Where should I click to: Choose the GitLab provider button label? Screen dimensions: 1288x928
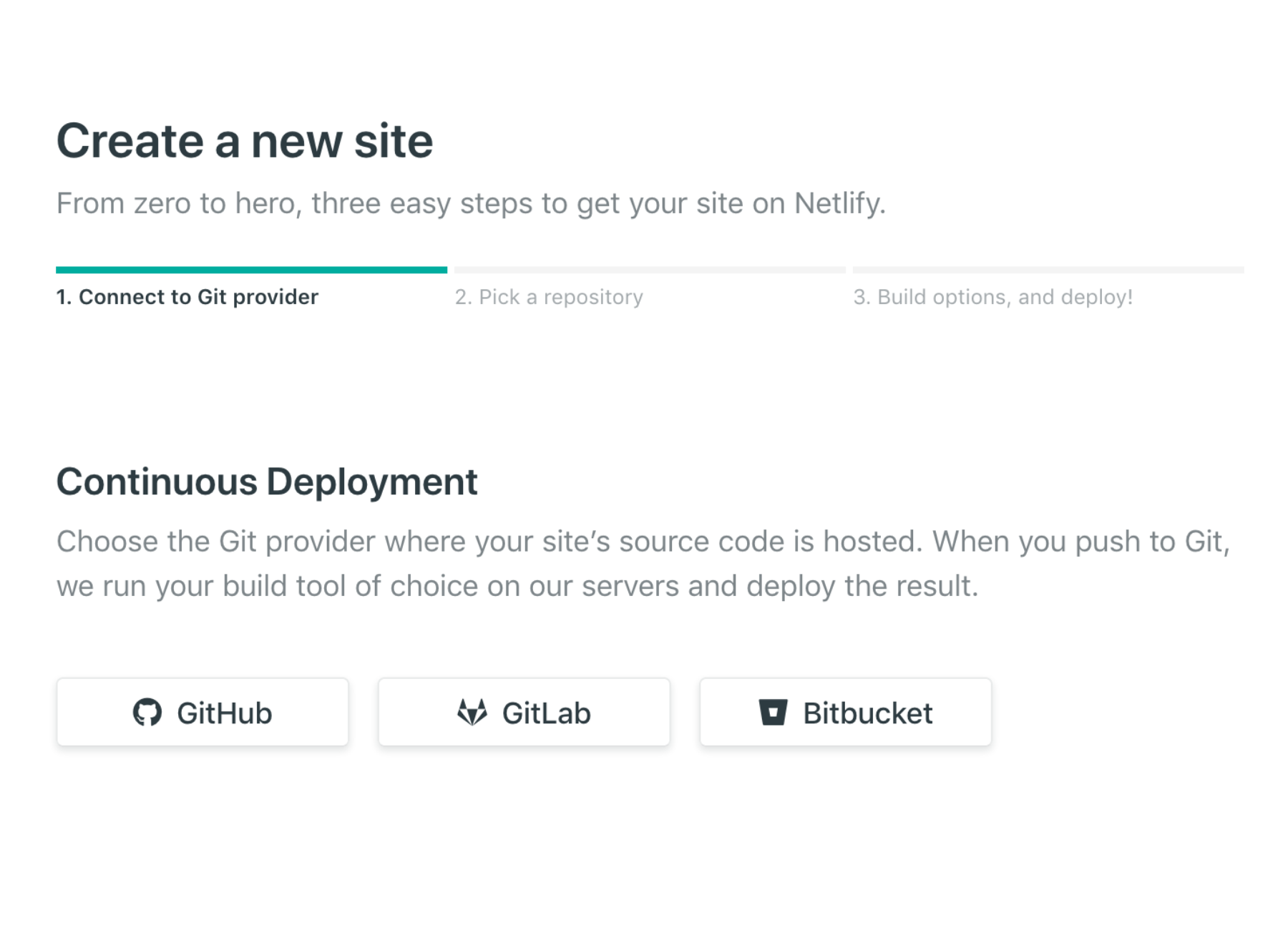coord(547,713)
